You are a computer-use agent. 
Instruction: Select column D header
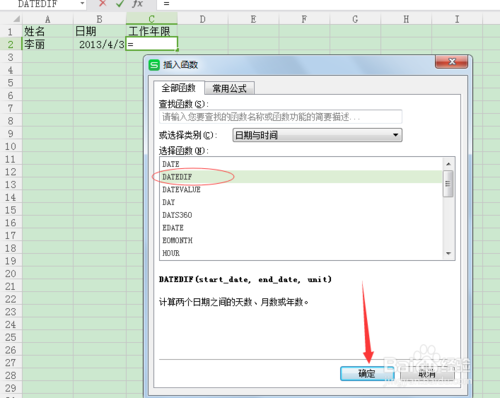pyautogui.click(x=202, y=19)
